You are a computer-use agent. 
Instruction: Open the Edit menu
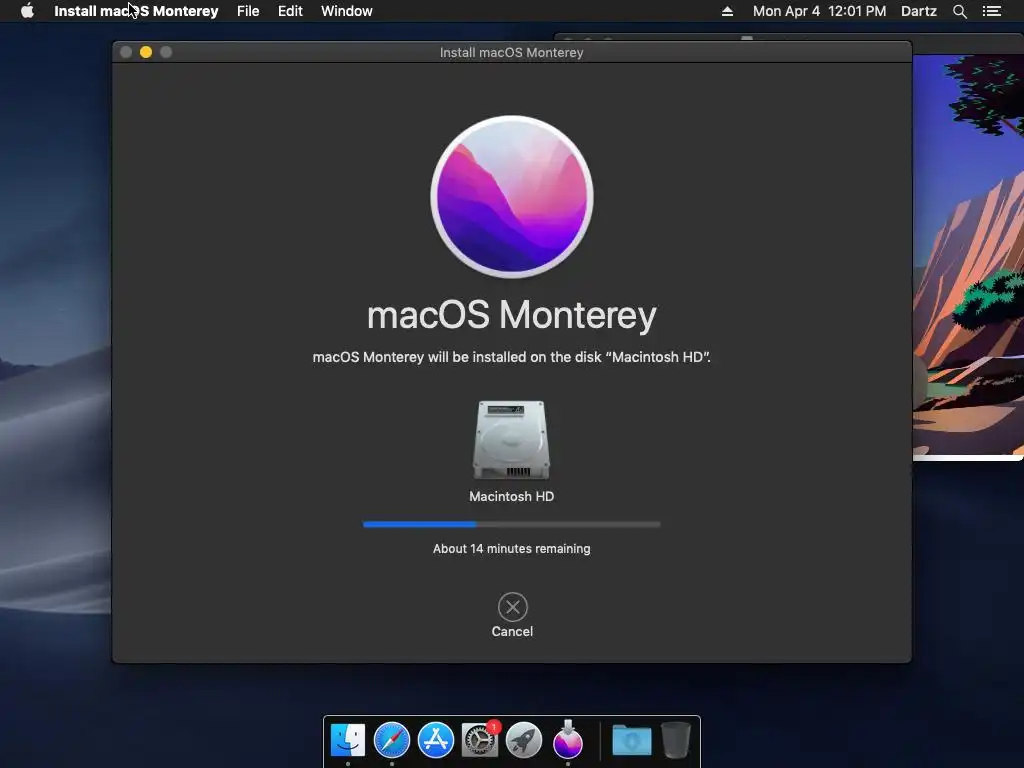coord(290,11)
